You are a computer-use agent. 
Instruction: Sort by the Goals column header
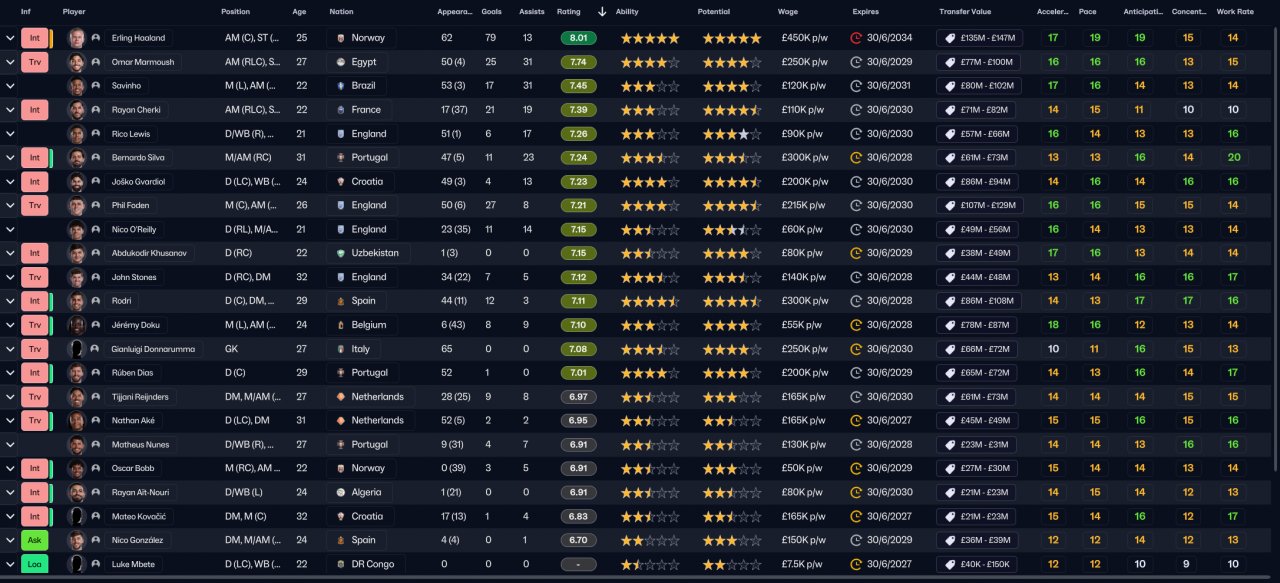pos(491,12)
